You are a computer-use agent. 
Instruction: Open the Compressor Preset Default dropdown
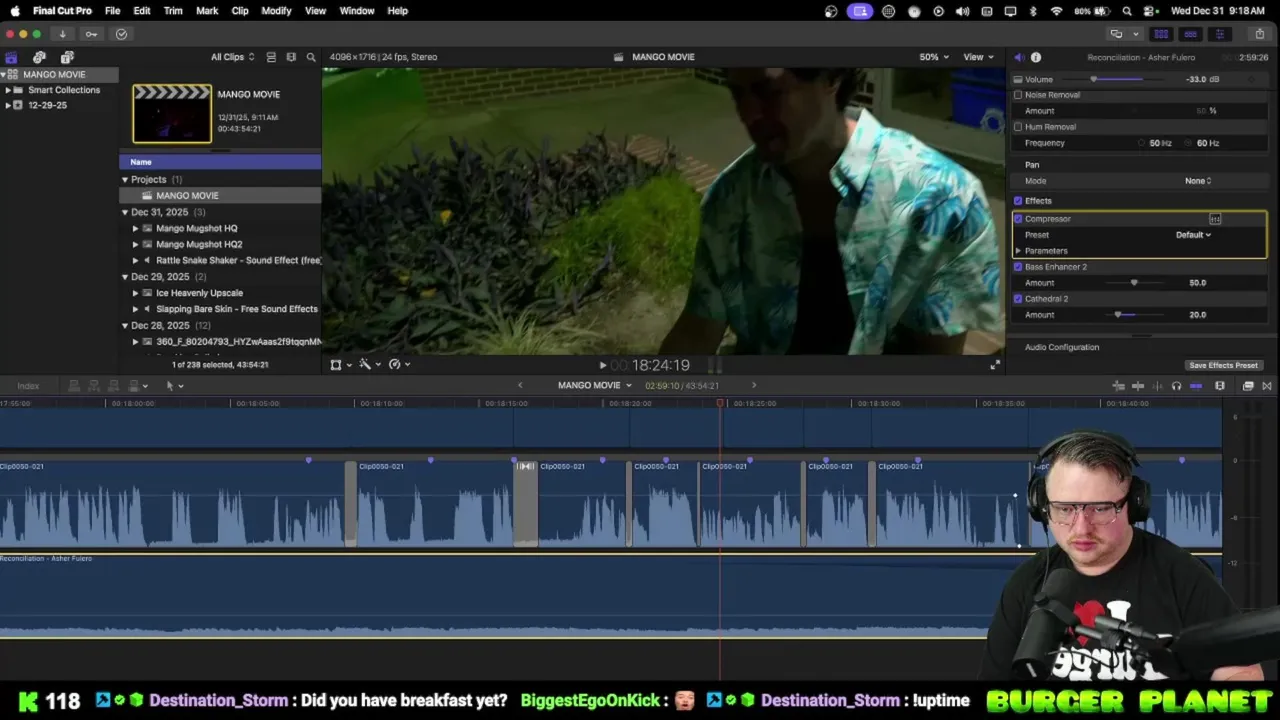(1193, 235)
